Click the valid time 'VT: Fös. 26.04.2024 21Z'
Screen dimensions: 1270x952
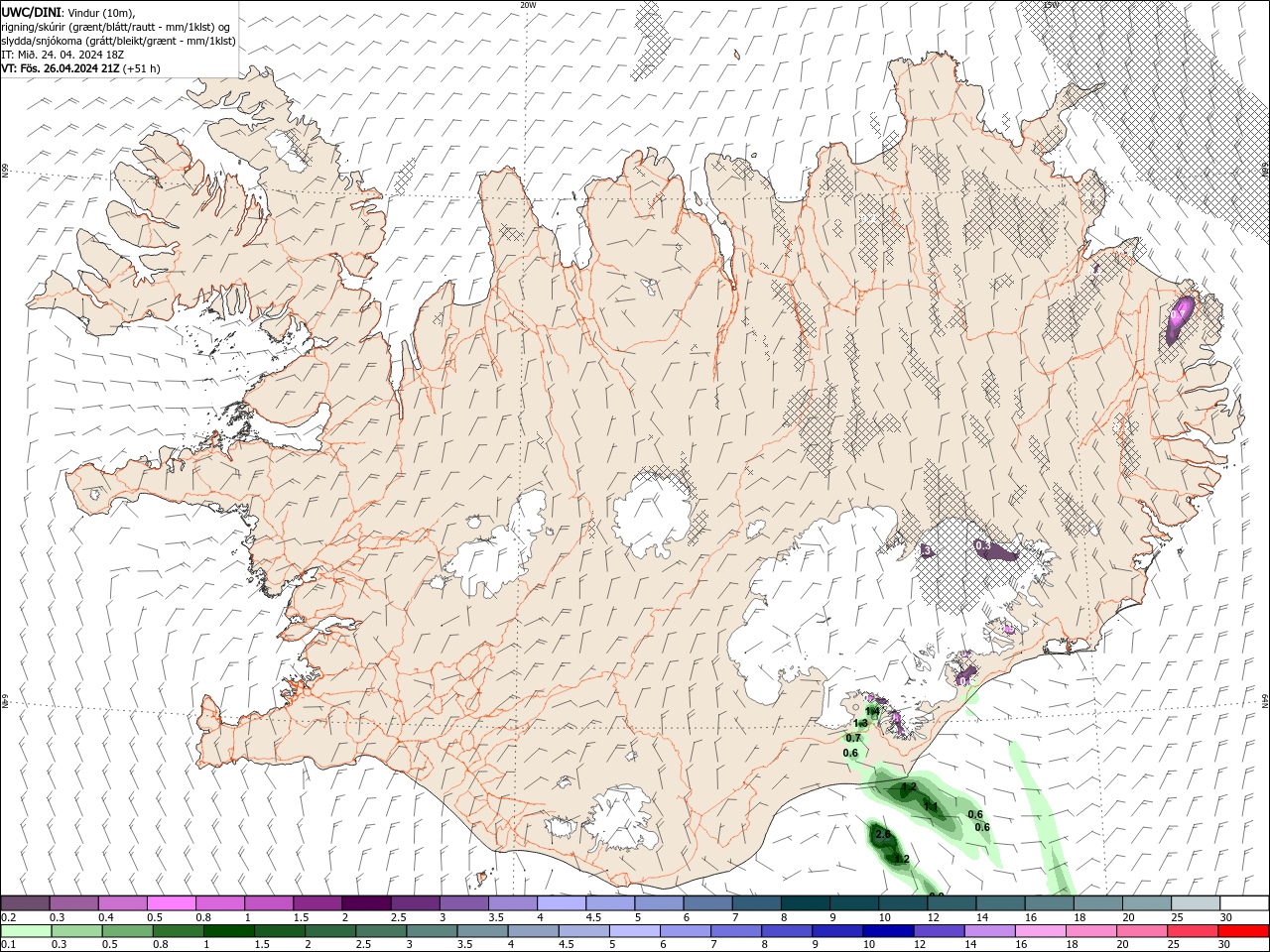[60, 68]
